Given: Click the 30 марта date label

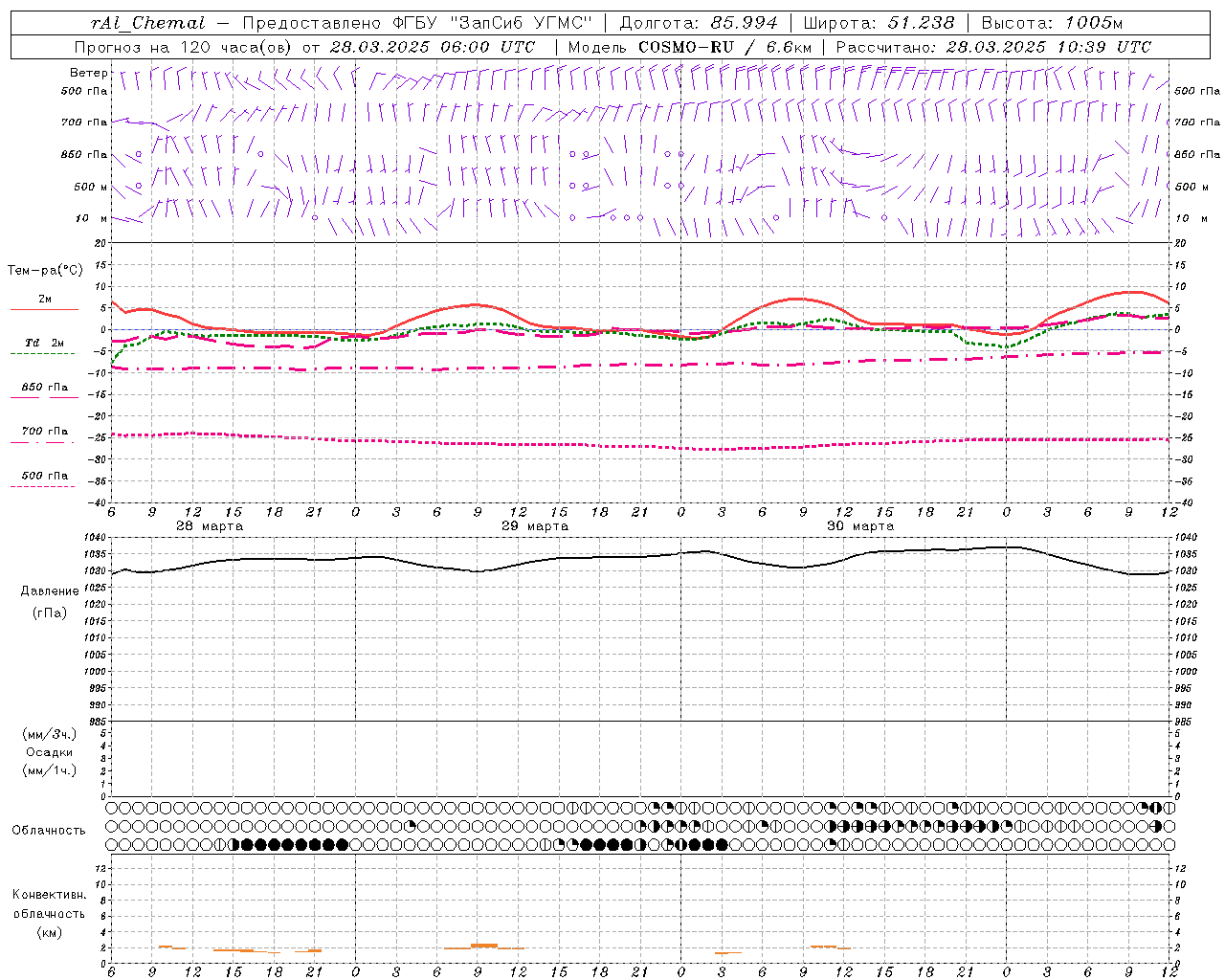Looking at the screenshot, I should (x=860, y=526).
